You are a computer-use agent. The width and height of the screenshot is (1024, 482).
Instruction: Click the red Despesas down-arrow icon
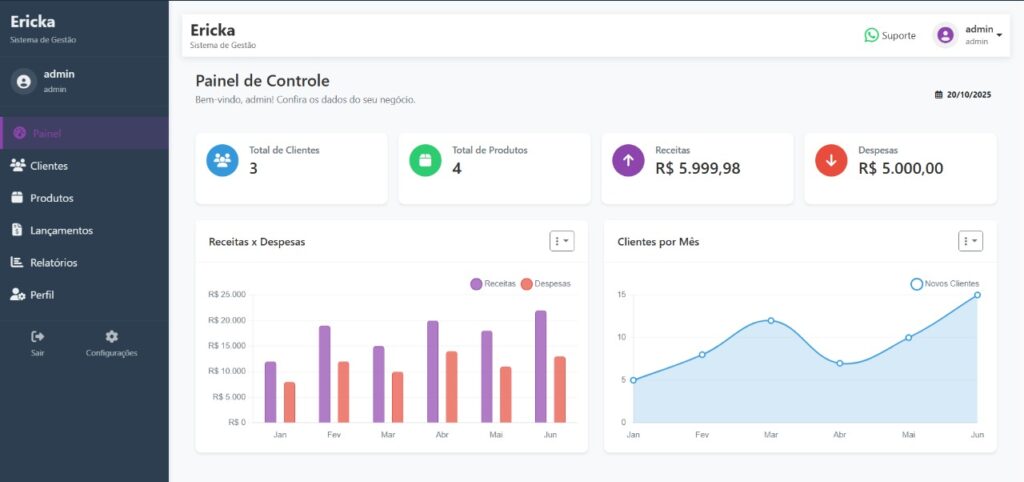click(x=831, y=160)
